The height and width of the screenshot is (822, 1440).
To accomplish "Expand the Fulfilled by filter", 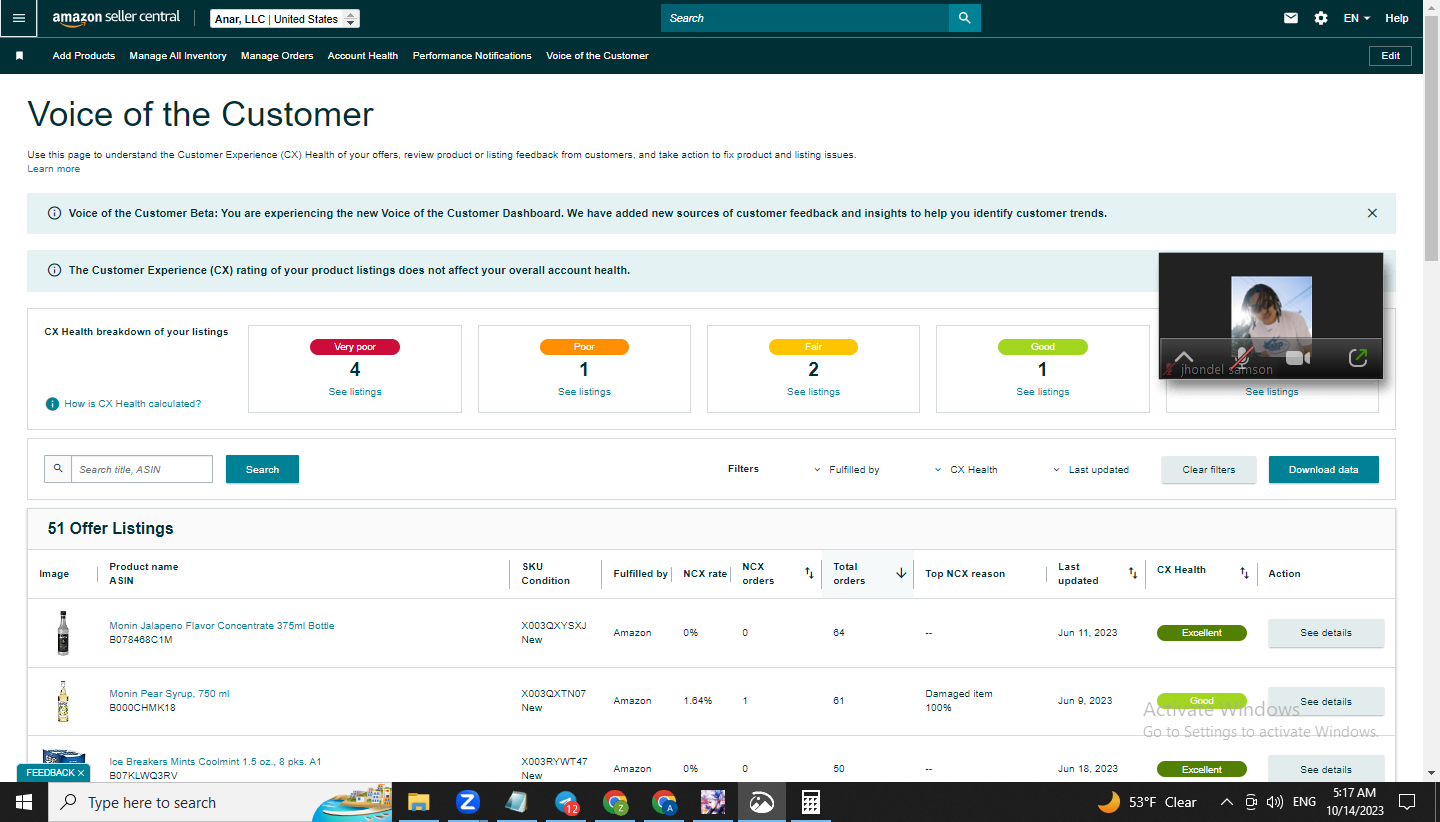I will (x=846, y=470).
